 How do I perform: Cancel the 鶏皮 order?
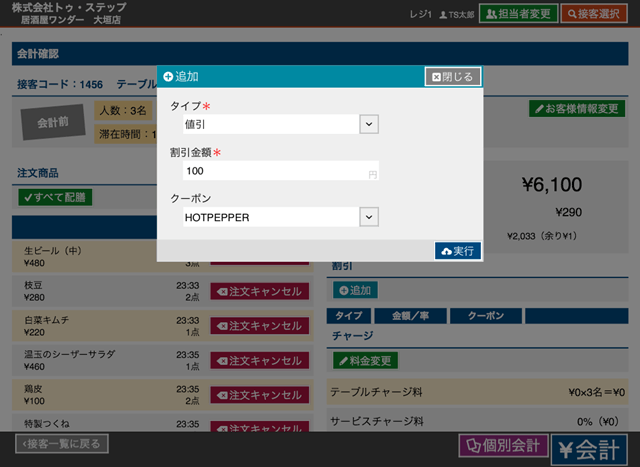[x=259, y=395]
